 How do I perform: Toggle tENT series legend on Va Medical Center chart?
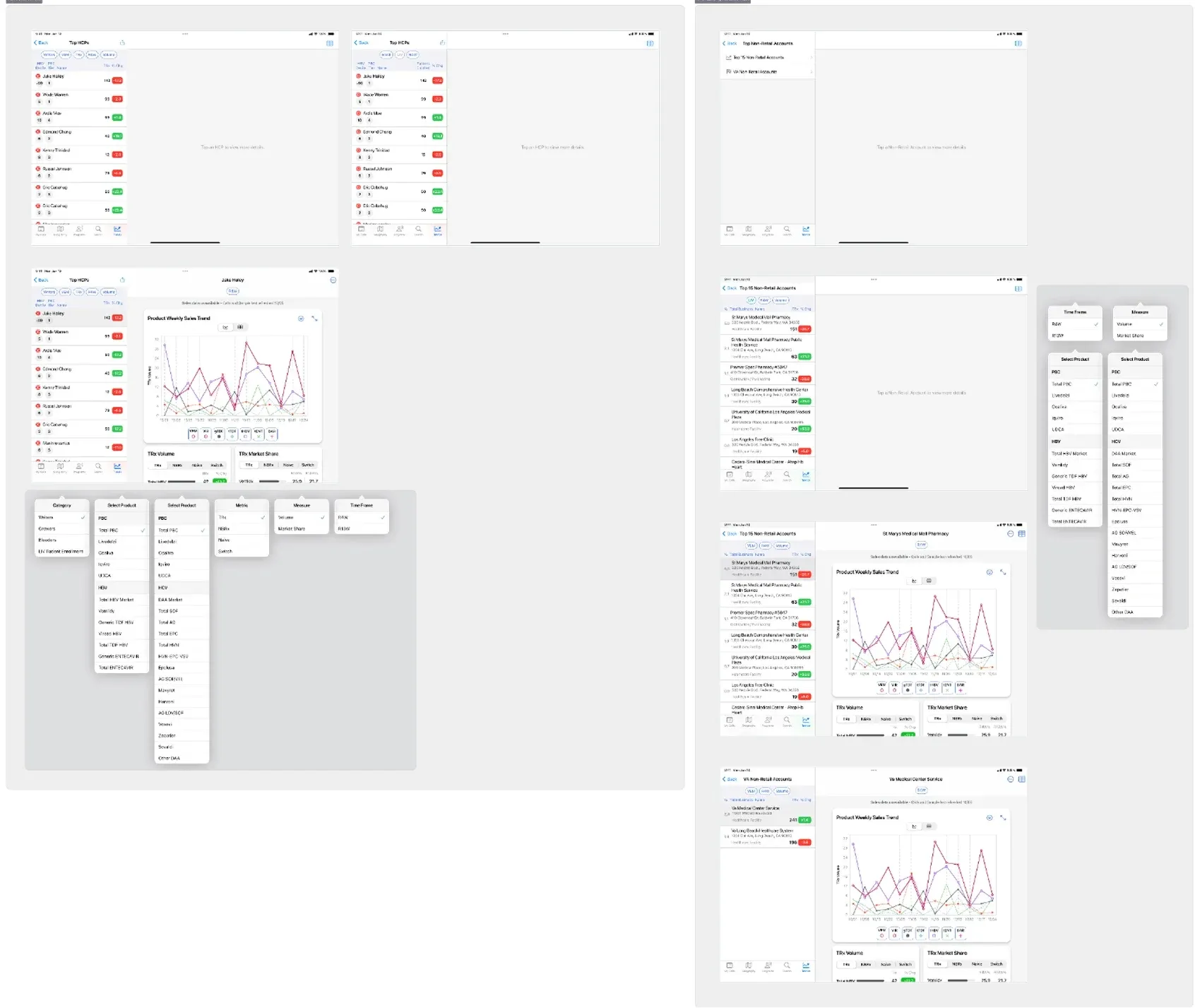click(x=947, y=932)
